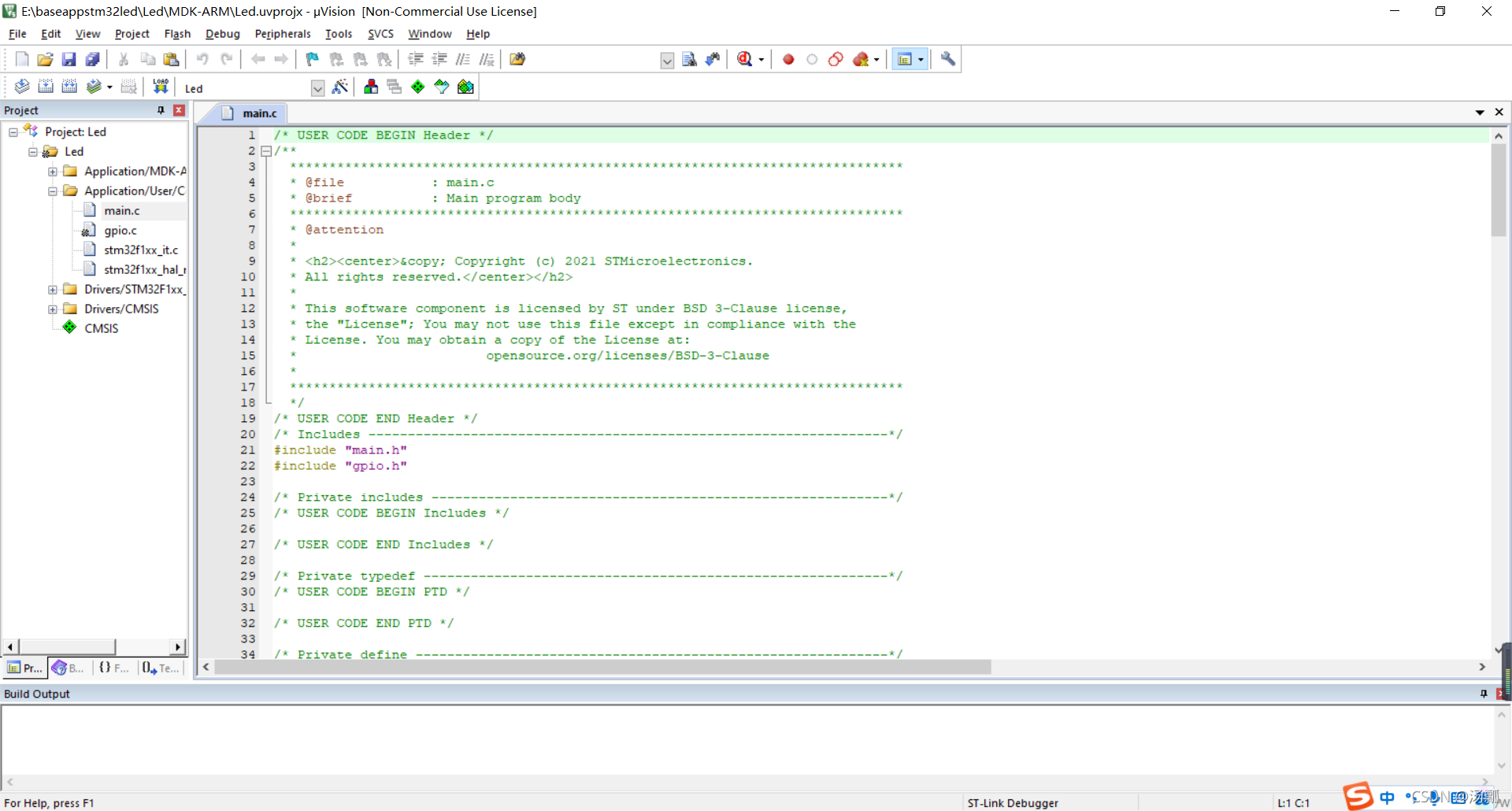1512x811 pixels.
Task: Open Configuration wrench icon
Action: pyautogui.click(x=947, y=59)
